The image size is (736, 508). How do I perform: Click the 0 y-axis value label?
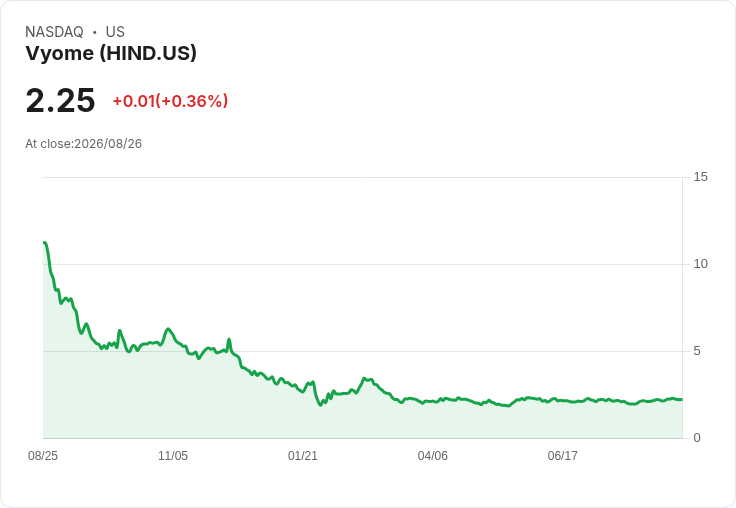pos(697,438)
